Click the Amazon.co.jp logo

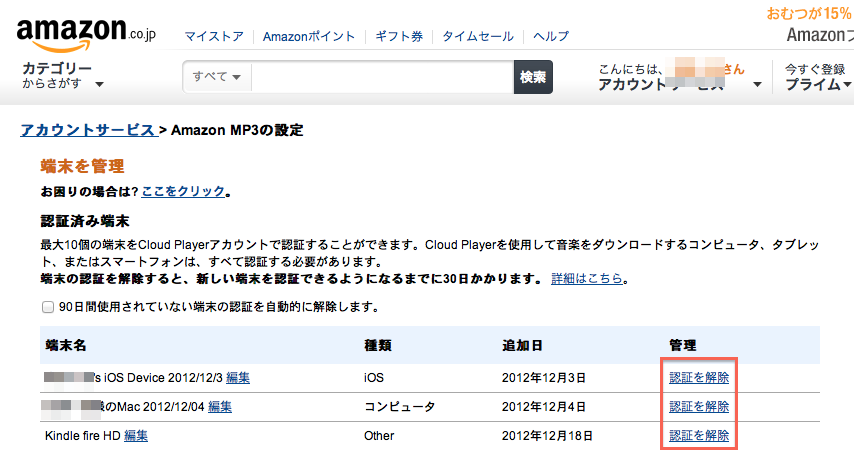[x=86, y=34]
